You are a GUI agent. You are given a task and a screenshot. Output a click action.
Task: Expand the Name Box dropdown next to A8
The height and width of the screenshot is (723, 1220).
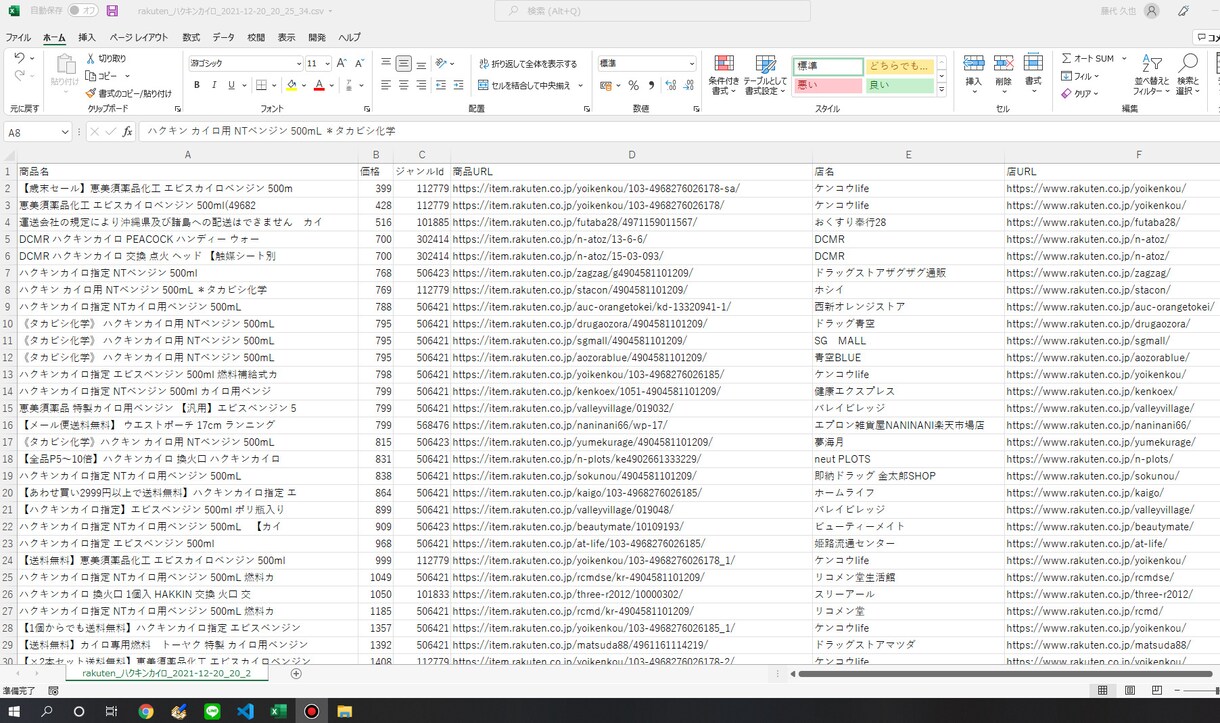click(x=64, y=132)
